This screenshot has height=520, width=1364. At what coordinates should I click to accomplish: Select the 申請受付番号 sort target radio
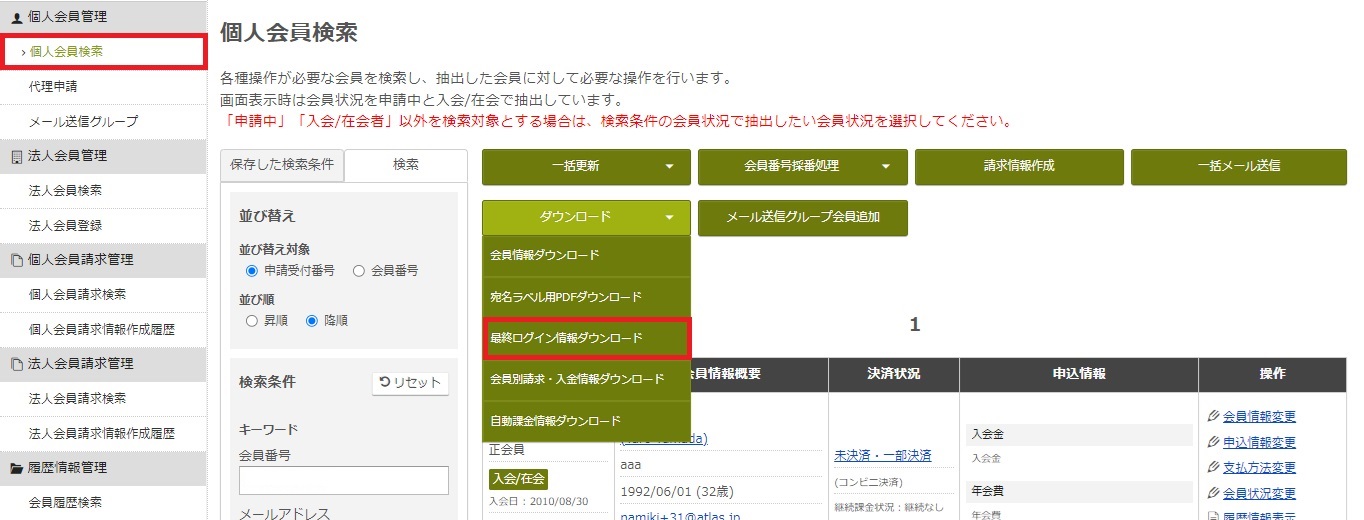252,271
